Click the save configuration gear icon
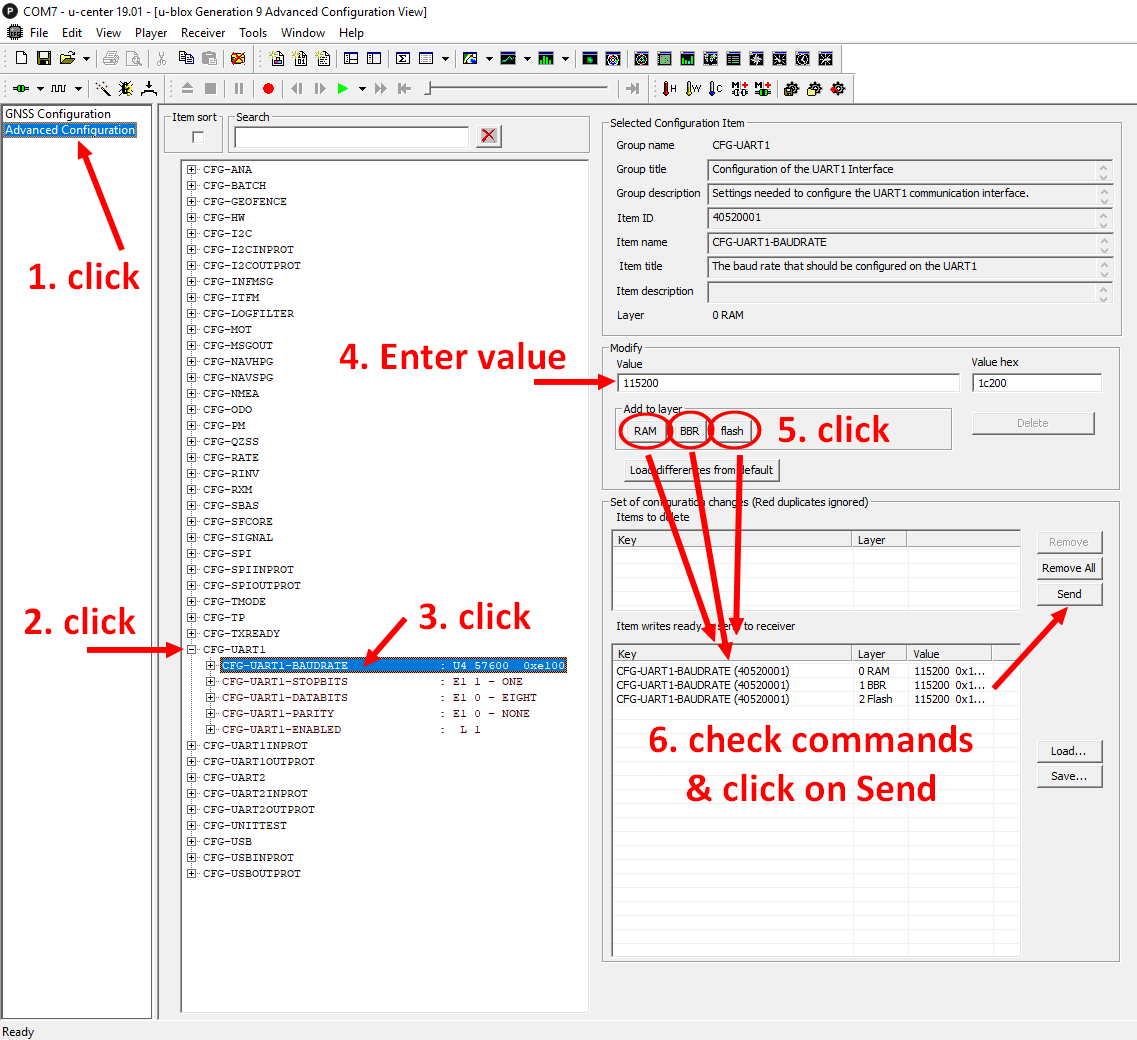Viewport: 1137px width, 1040px height. (791, 88)
